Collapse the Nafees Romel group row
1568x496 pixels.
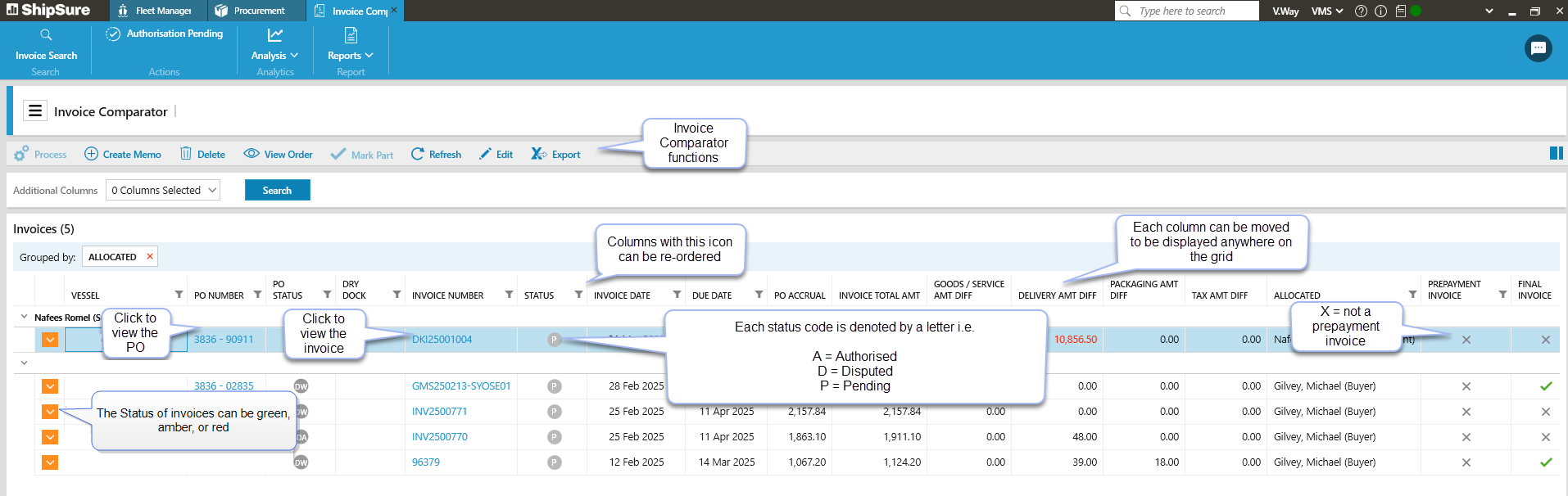click(23, 318)
